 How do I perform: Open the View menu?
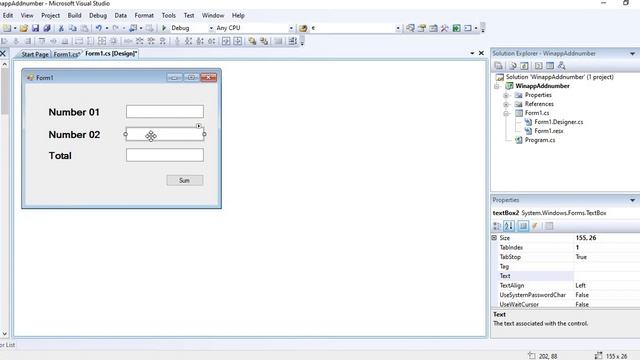click(x=27, y=16)
